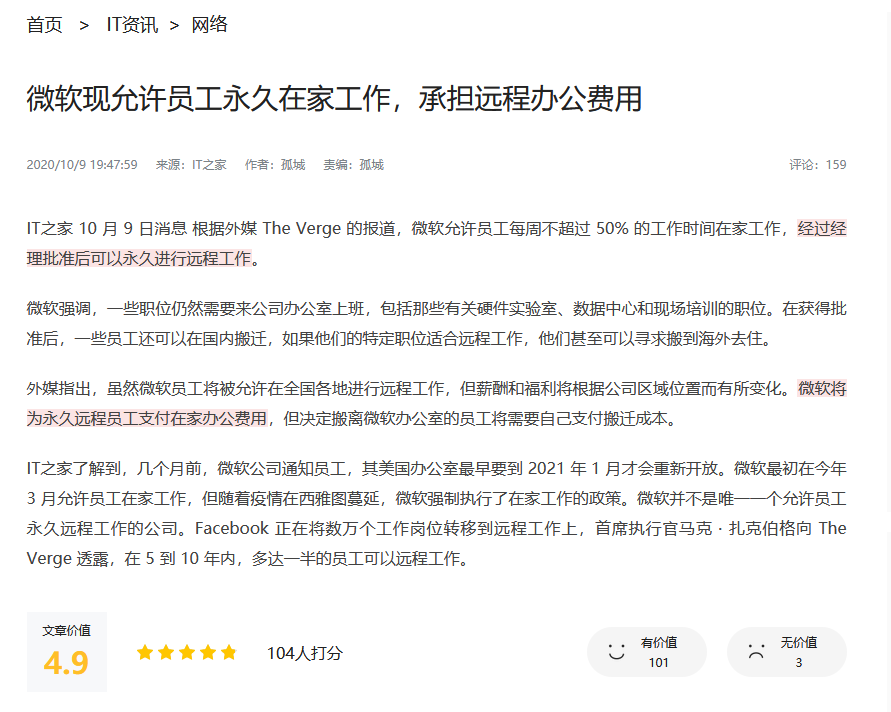Viewport: 891px width, 712px height.
Task: Click the sad face icon
Action: (756, 652)
